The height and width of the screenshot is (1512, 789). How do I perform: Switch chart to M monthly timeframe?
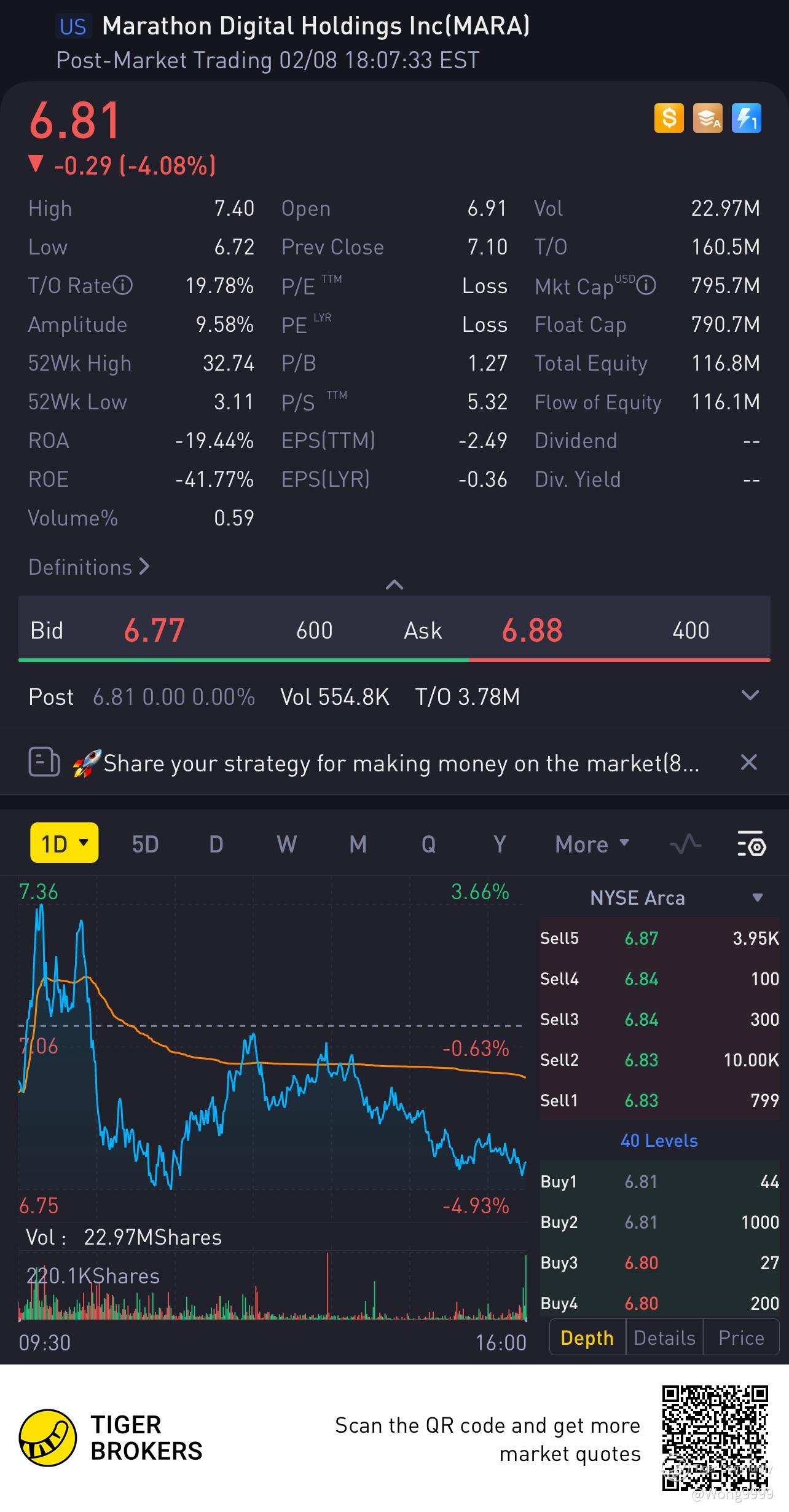tap(358, 844)
